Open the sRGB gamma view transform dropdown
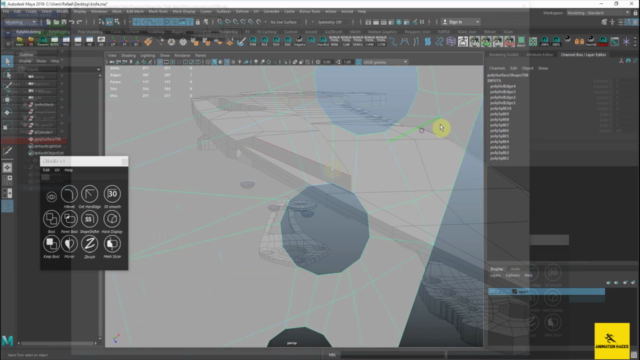 click(x=385, y=62)
